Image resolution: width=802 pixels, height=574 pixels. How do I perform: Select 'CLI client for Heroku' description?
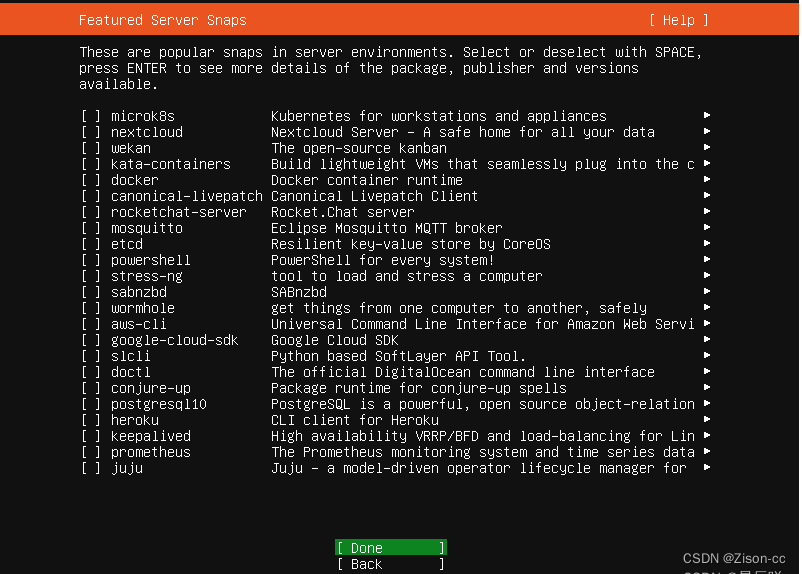tap(354, 421)
